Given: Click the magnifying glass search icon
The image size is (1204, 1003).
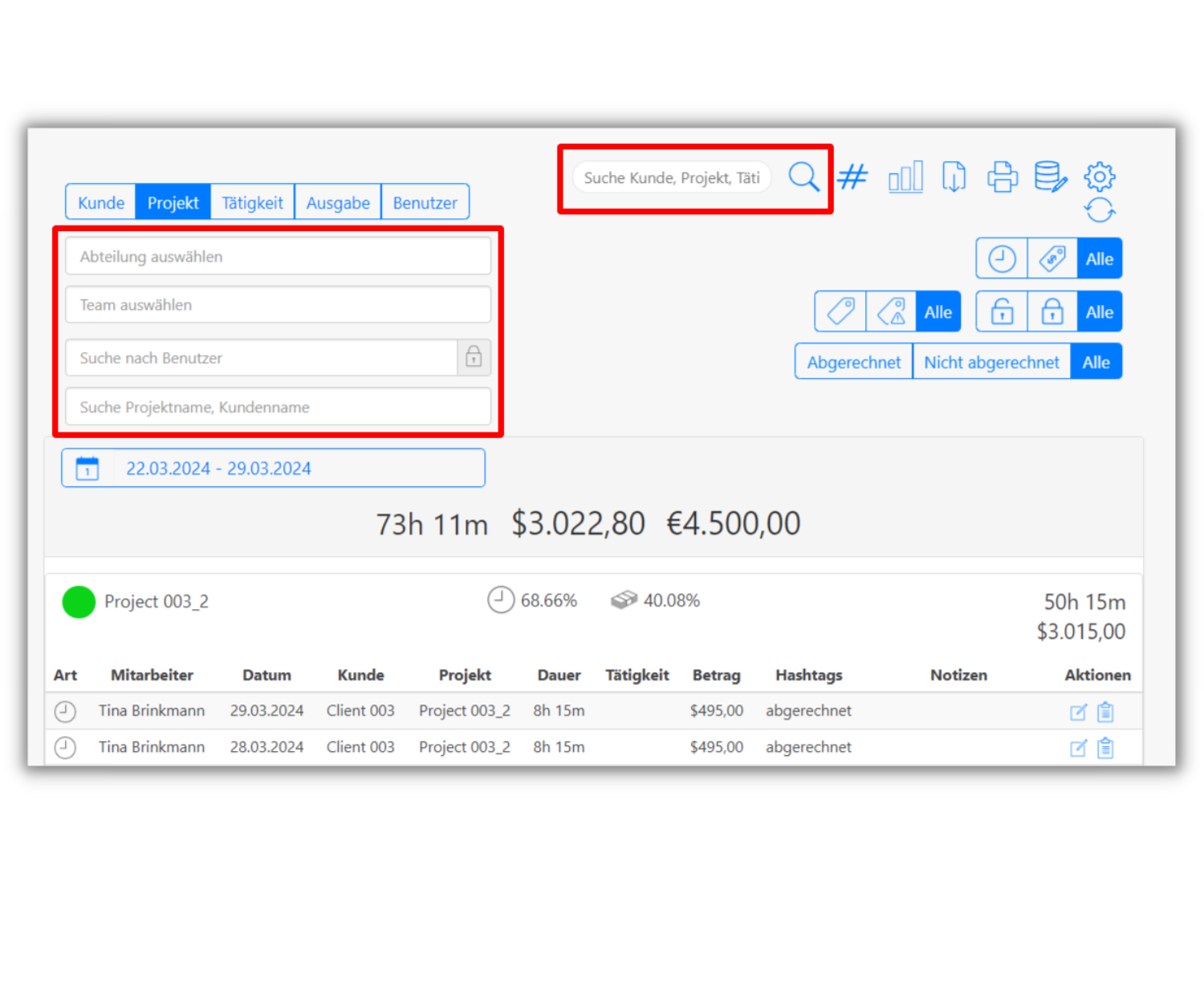Looking at the screenshot, I should 803,177.
